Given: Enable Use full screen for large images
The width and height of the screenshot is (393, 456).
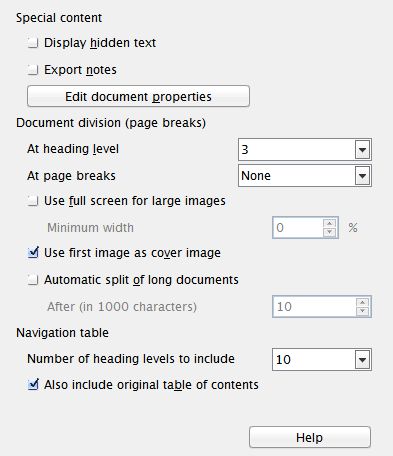Looking at the screenshot, I should click(x=33, y=201).
